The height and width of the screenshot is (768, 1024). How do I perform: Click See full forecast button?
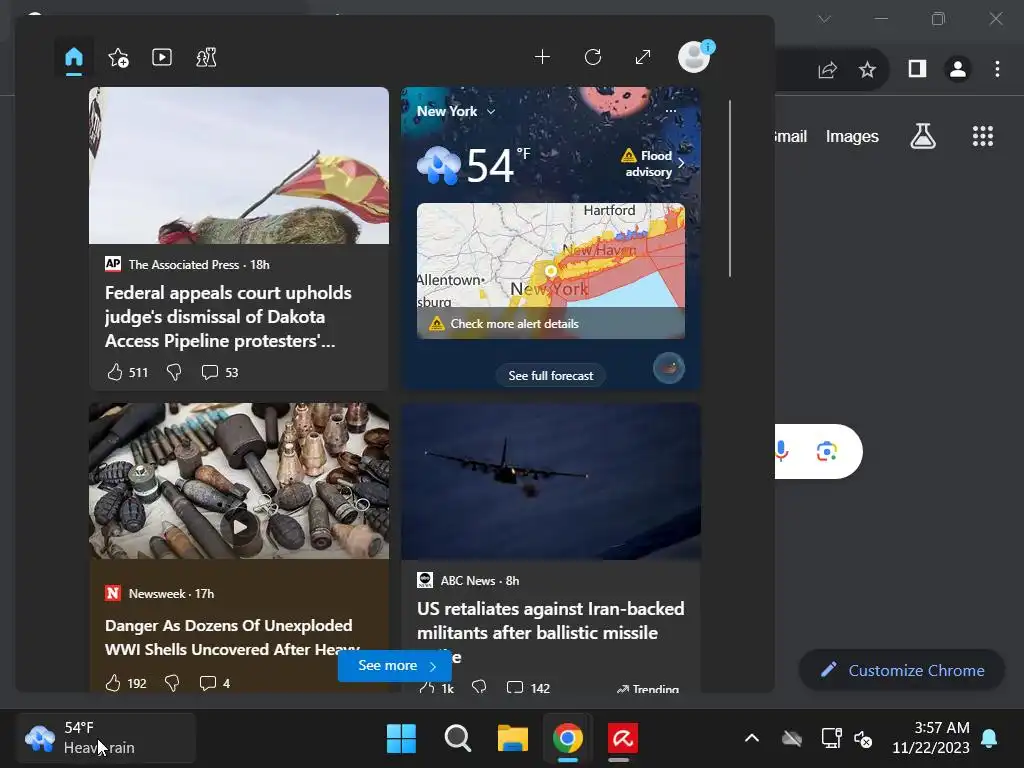551,376
